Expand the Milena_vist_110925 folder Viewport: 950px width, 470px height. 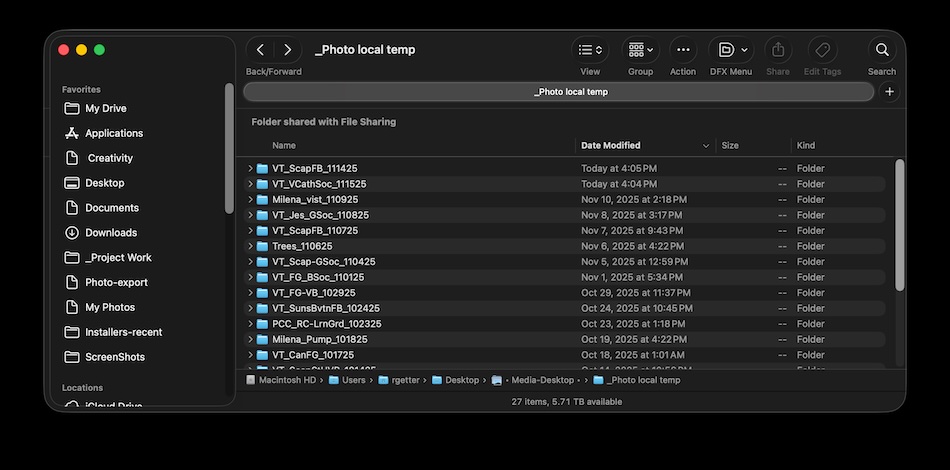click(x=250, y=199)
